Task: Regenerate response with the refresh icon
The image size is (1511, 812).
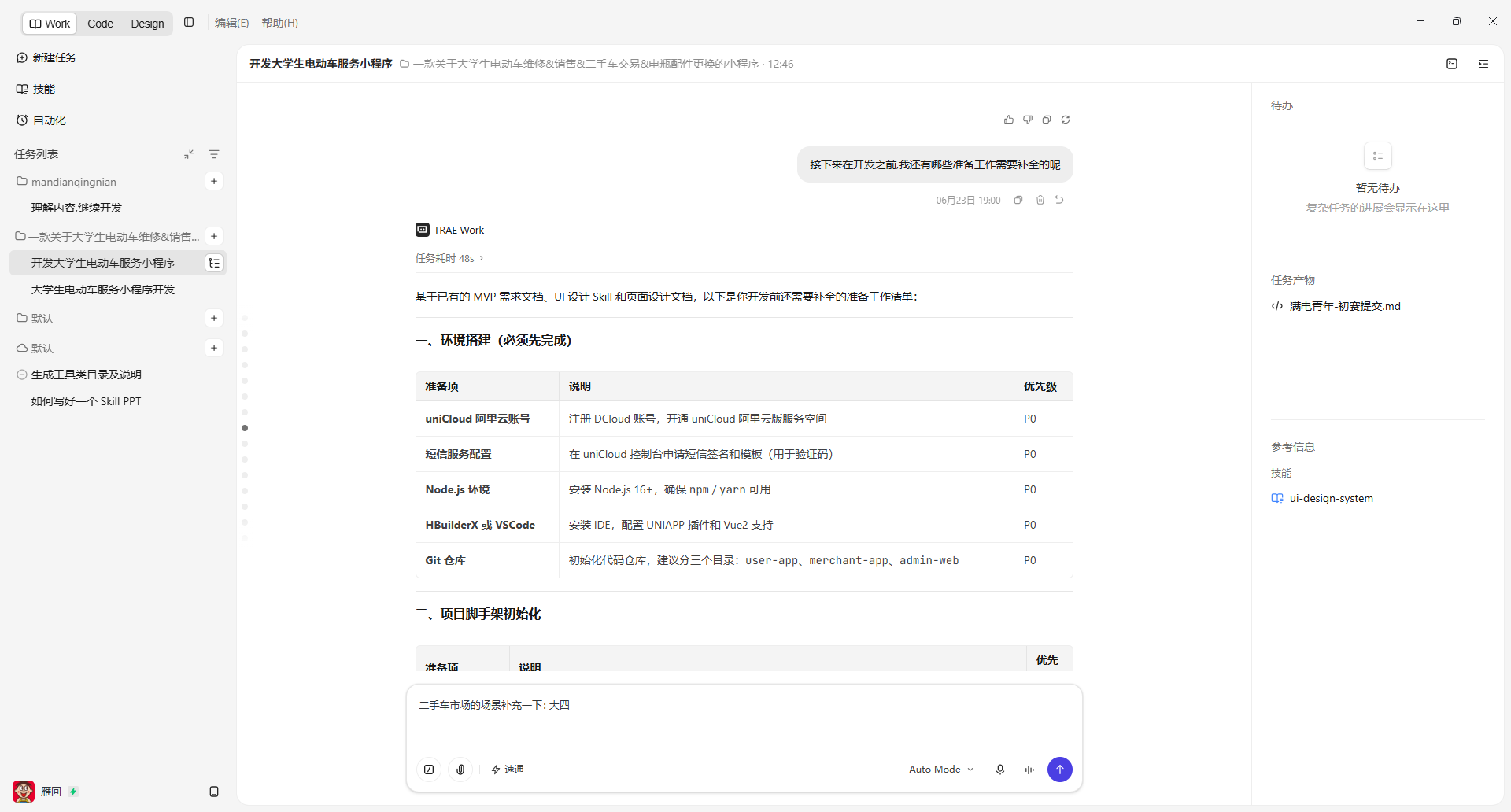Action: [x=1066, y=120]
